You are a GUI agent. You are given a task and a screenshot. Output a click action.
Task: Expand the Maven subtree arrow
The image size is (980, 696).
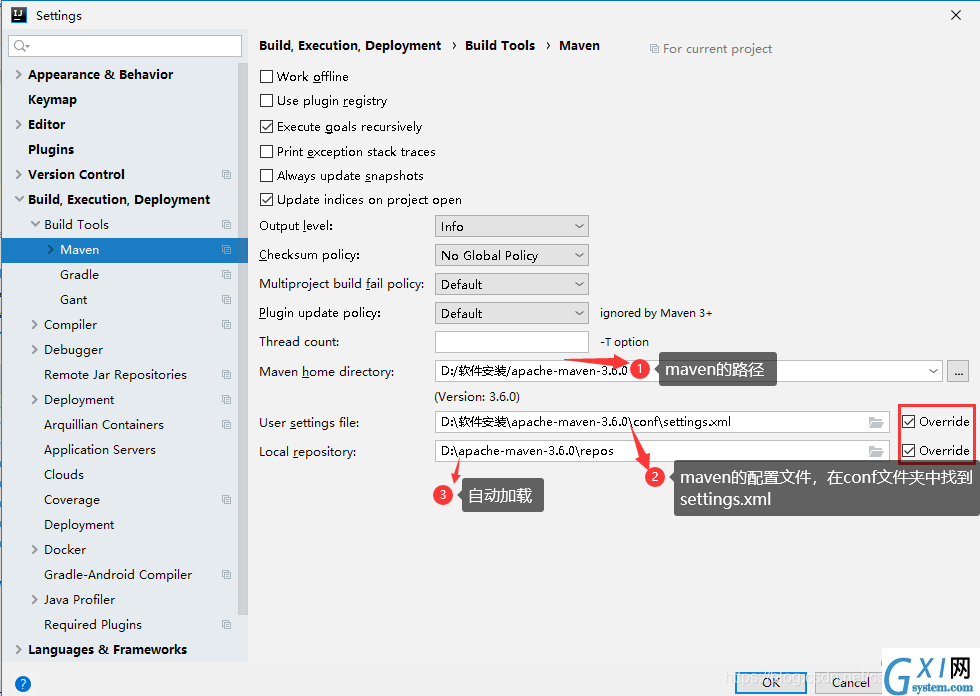tap(51, 249)
